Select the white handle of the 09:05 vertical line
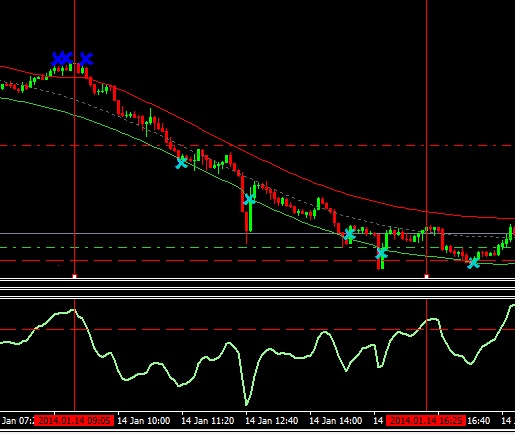 click(74, 276)
